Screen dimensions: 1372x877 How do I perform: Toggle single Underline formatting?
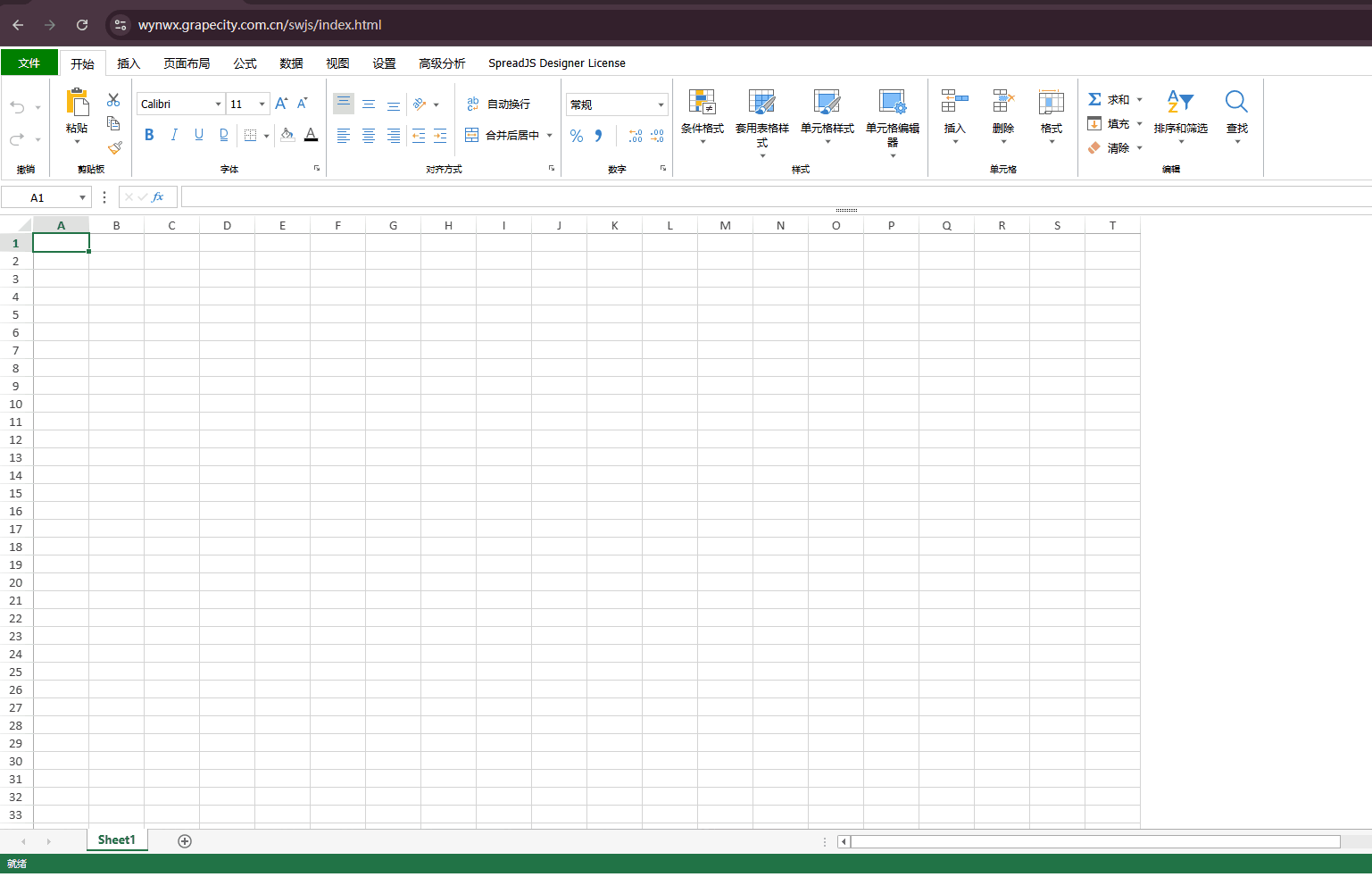[199, 135]
